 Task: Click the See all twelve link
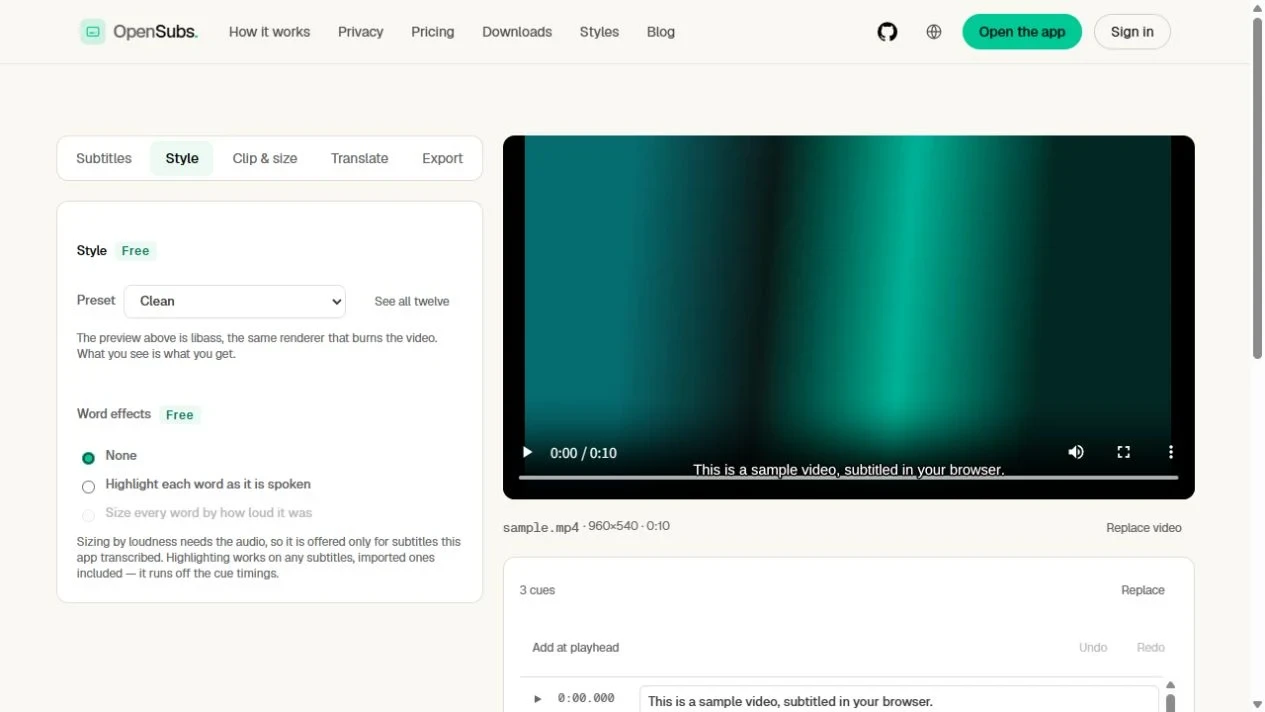pos(412,301)
